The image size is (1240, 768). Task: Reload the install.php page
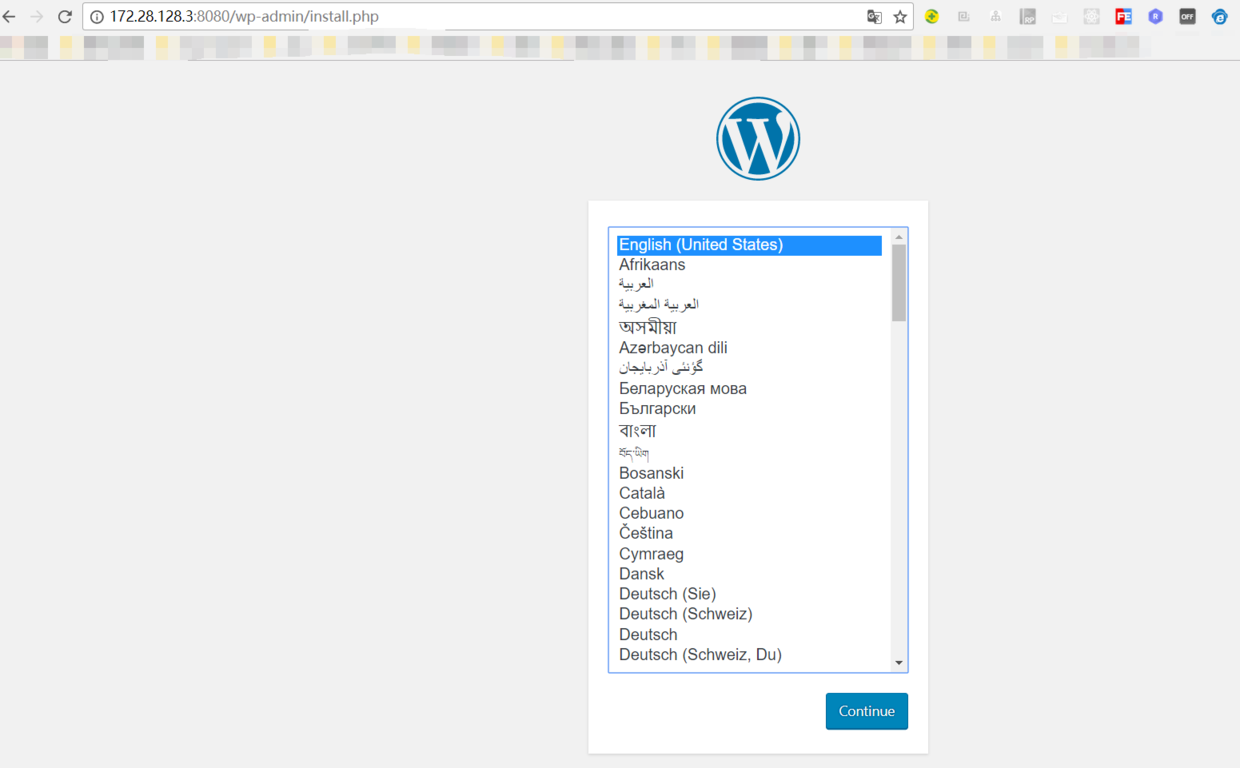point(65,17)
